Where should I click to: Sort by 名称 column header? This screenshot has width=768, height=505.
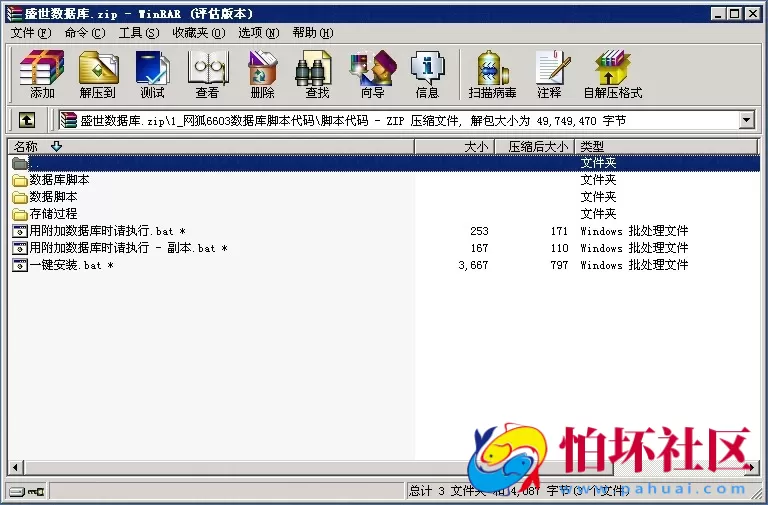tap(211, 146)
